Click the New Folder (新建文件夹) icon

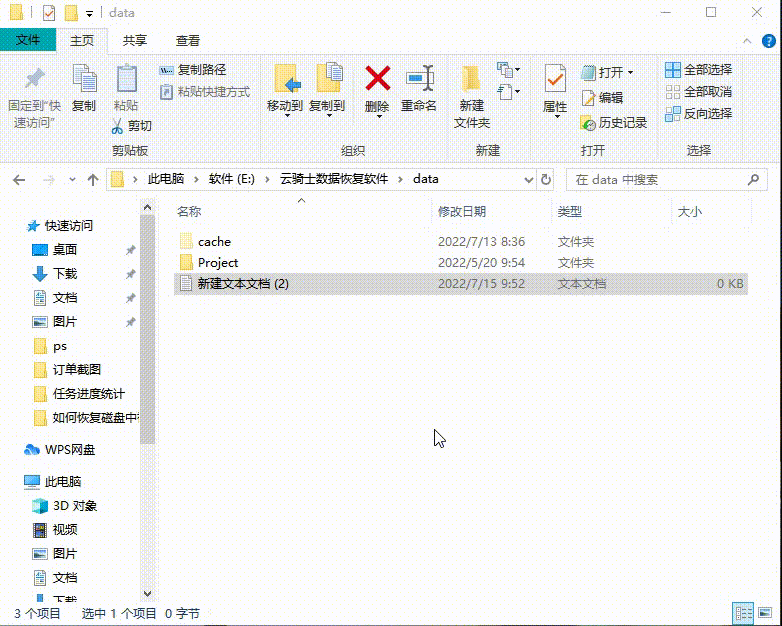(x=471, y=80)
